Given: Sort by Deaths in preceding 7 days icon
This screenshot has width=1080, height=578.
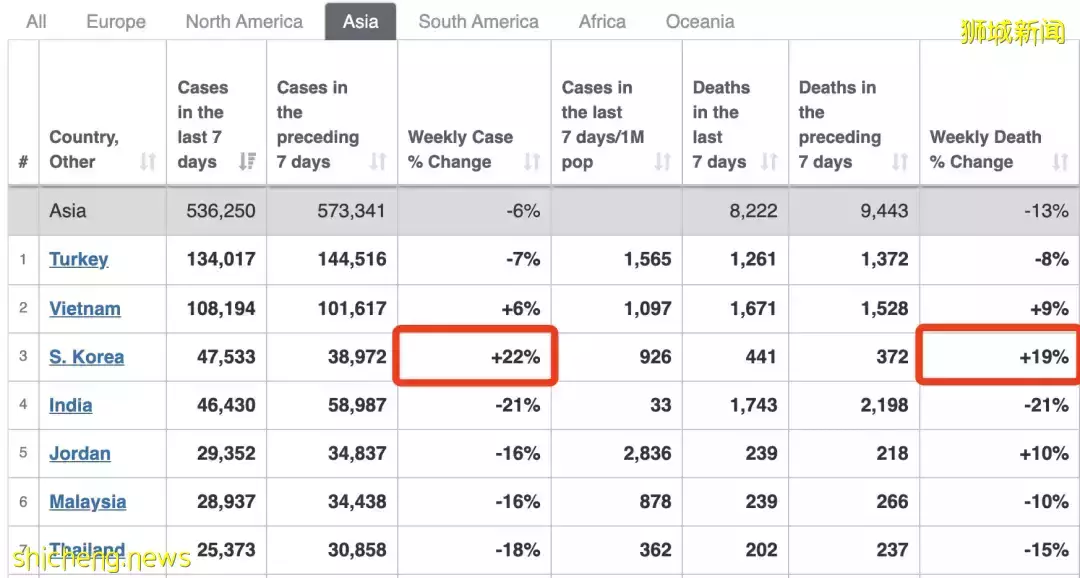Looking at the screenshot, I should (x=900, y=162).
